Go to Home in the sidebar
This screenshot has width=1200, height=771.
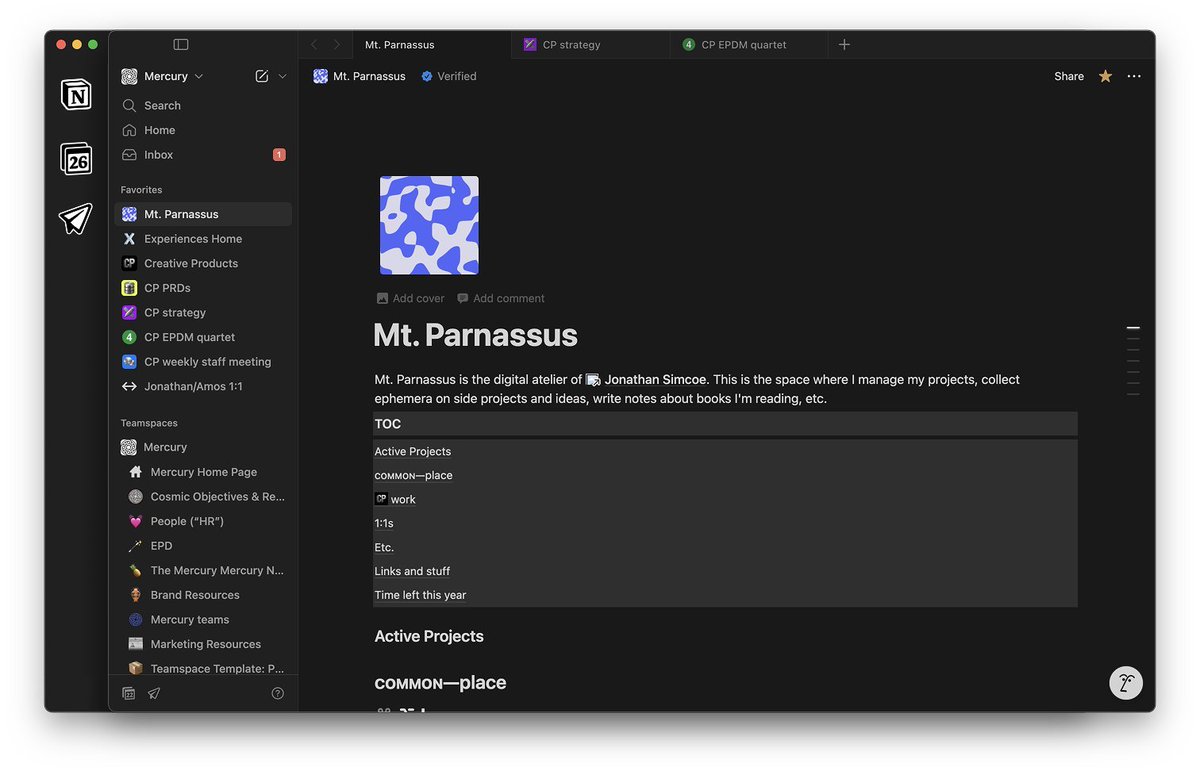pos(157,129)
